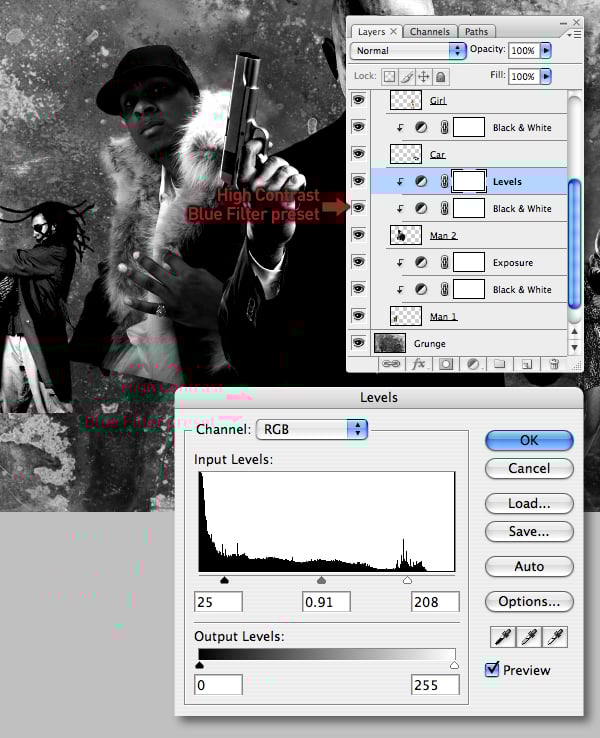Viewport: 600px width, 738px height.
Task: Click adjustment icon of Black & White below Girl
Action: click(421, 127)
